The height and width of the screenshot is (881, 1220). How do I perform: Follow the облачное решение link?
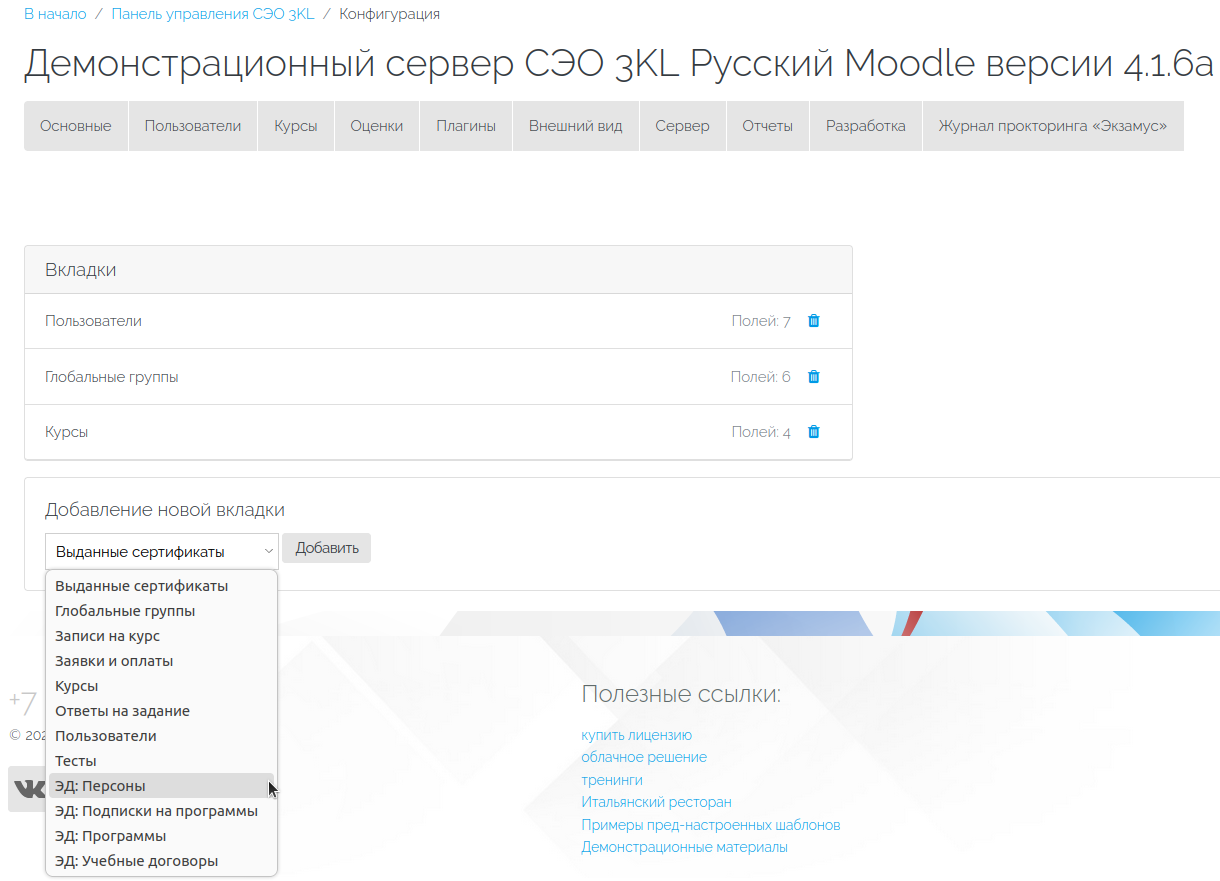(644, 757)
